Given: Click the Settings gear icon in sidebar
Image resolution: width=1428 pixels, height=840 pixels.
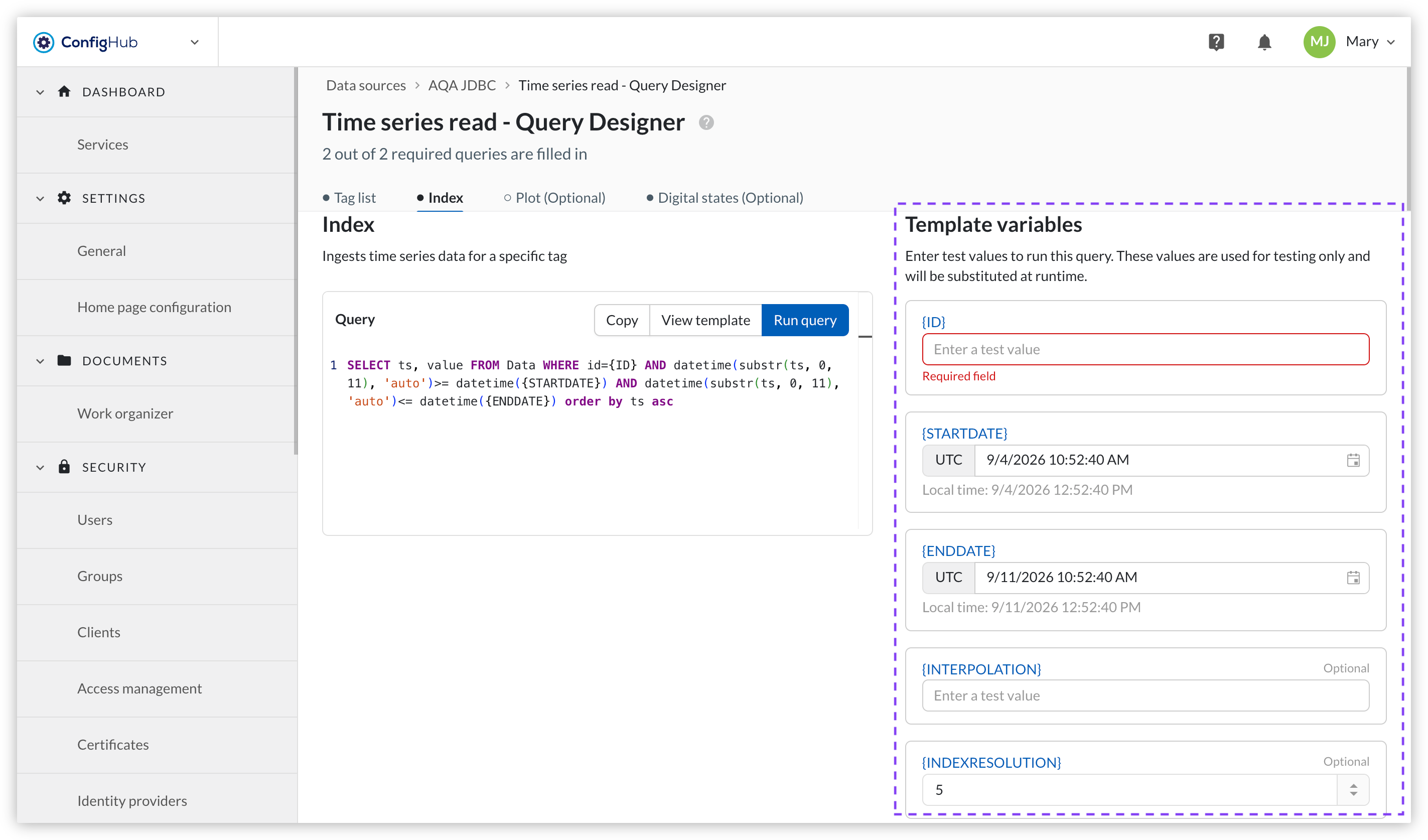Looking at the screenshot, I should coord(64,198).
